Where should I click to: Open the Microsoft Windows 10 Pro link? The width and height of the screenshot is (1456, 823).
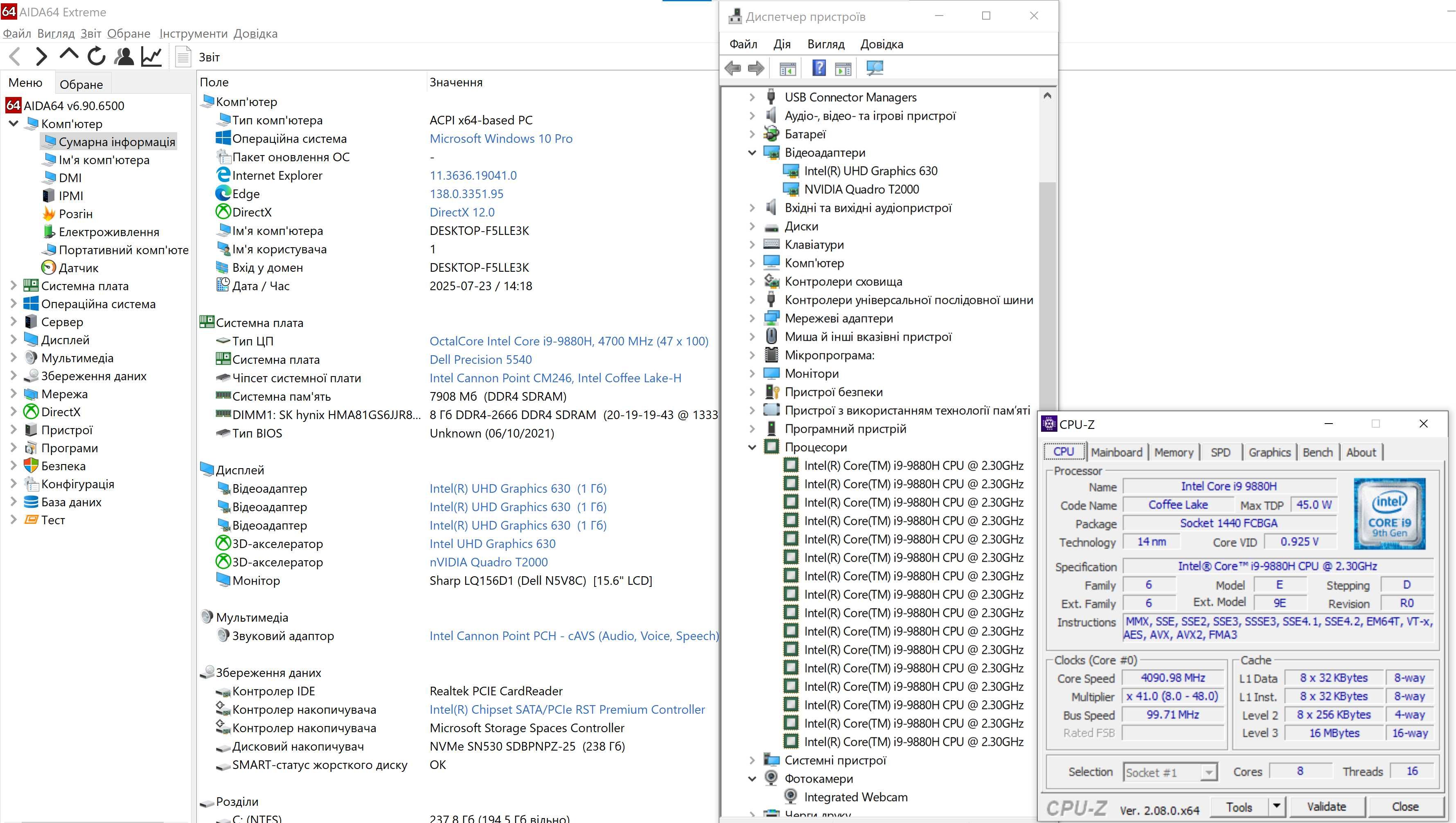[501, 138]
